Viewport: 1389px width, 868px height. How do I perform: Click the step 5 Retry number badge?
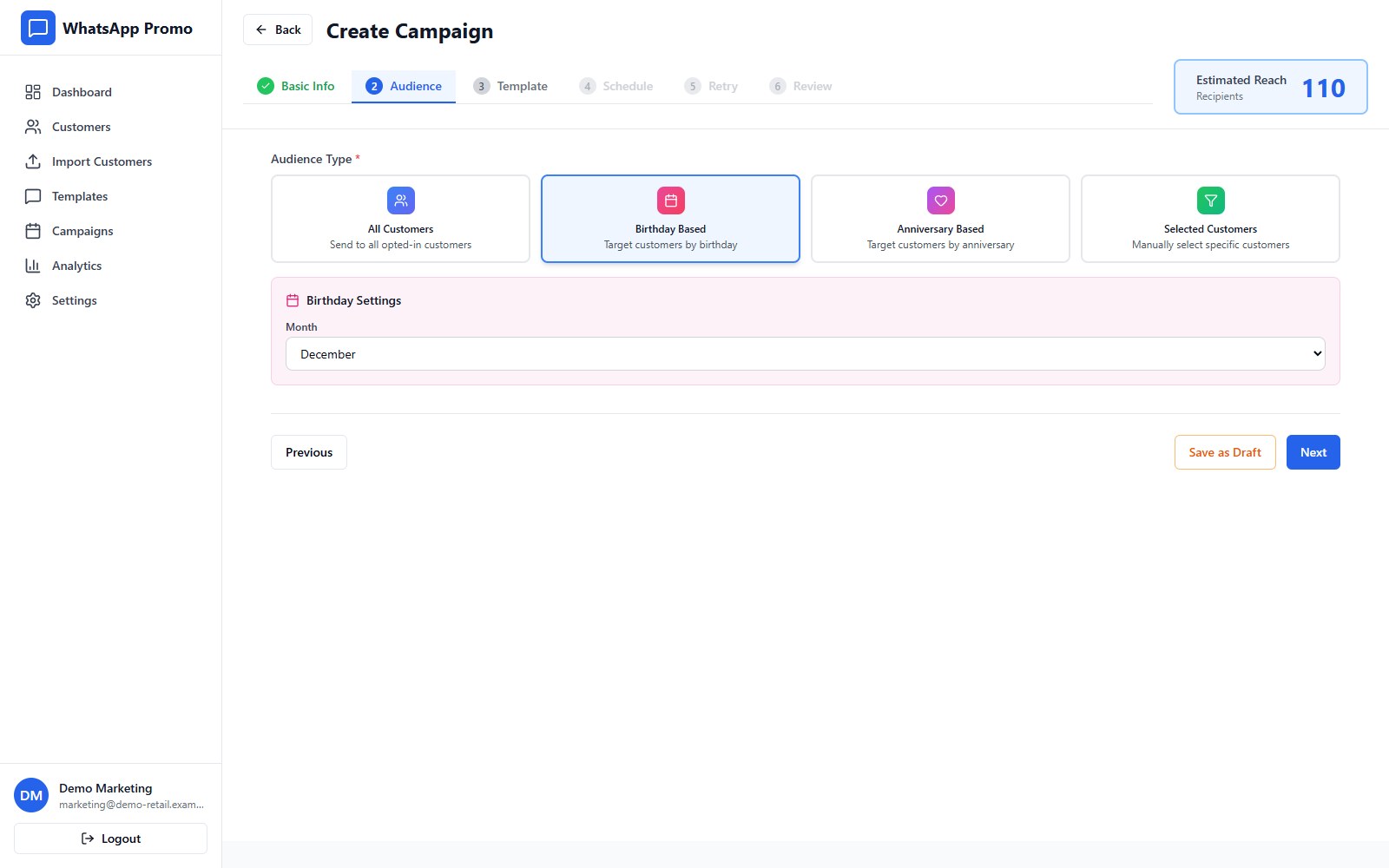tap(693, 86)
